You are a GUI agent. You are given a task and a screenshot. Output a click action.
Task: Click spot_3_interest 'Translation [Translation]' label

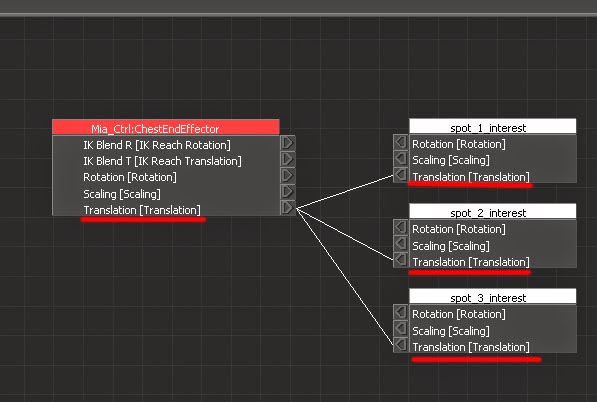click(471, 347)
